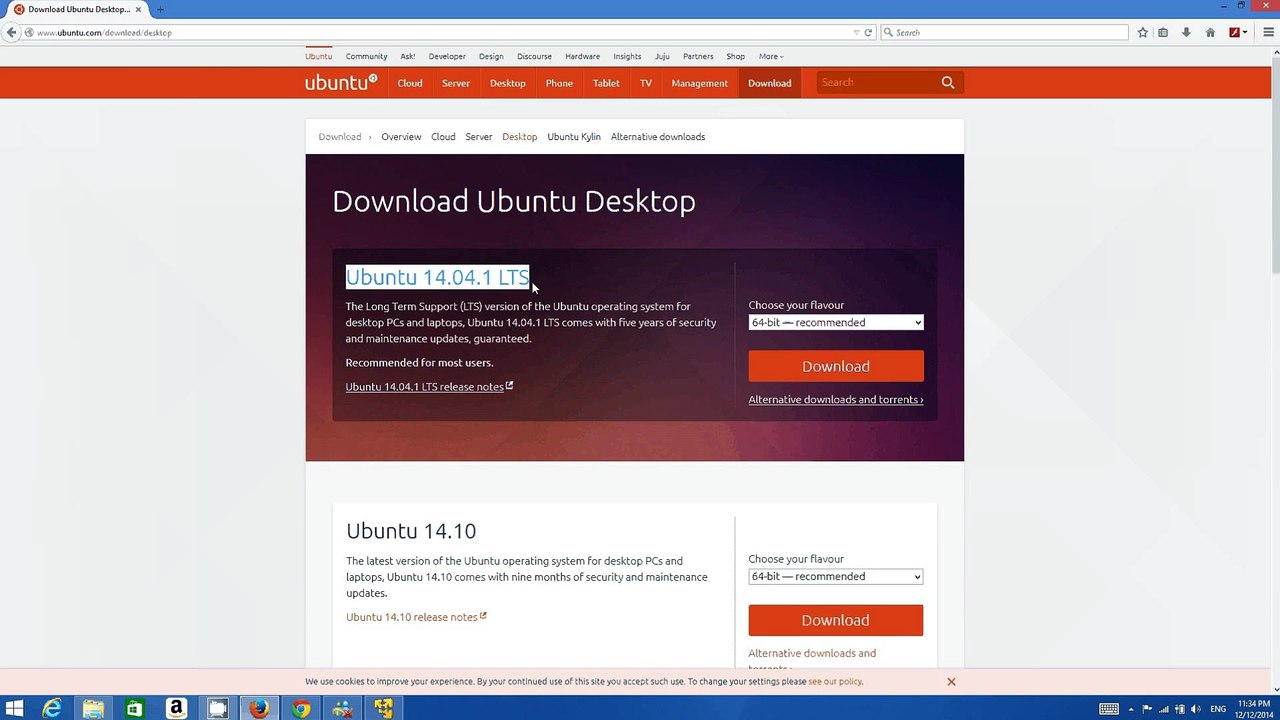Open the URL bar history dropdown arrow
Image resolution: width=1280 pixels, height=720 pixels.
point(856,32)
